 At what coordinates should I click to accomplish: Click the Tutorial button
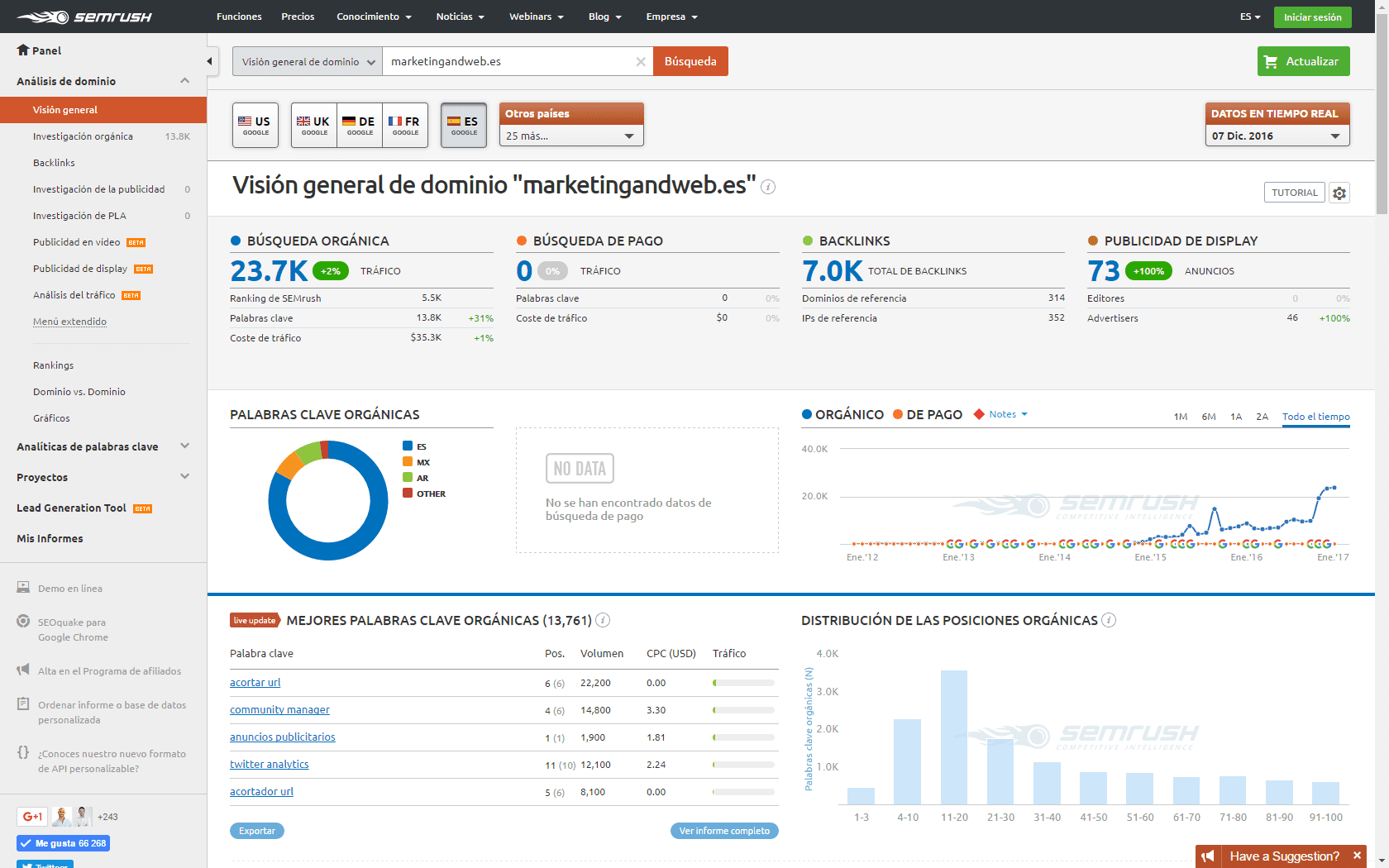pos(1294,193)
